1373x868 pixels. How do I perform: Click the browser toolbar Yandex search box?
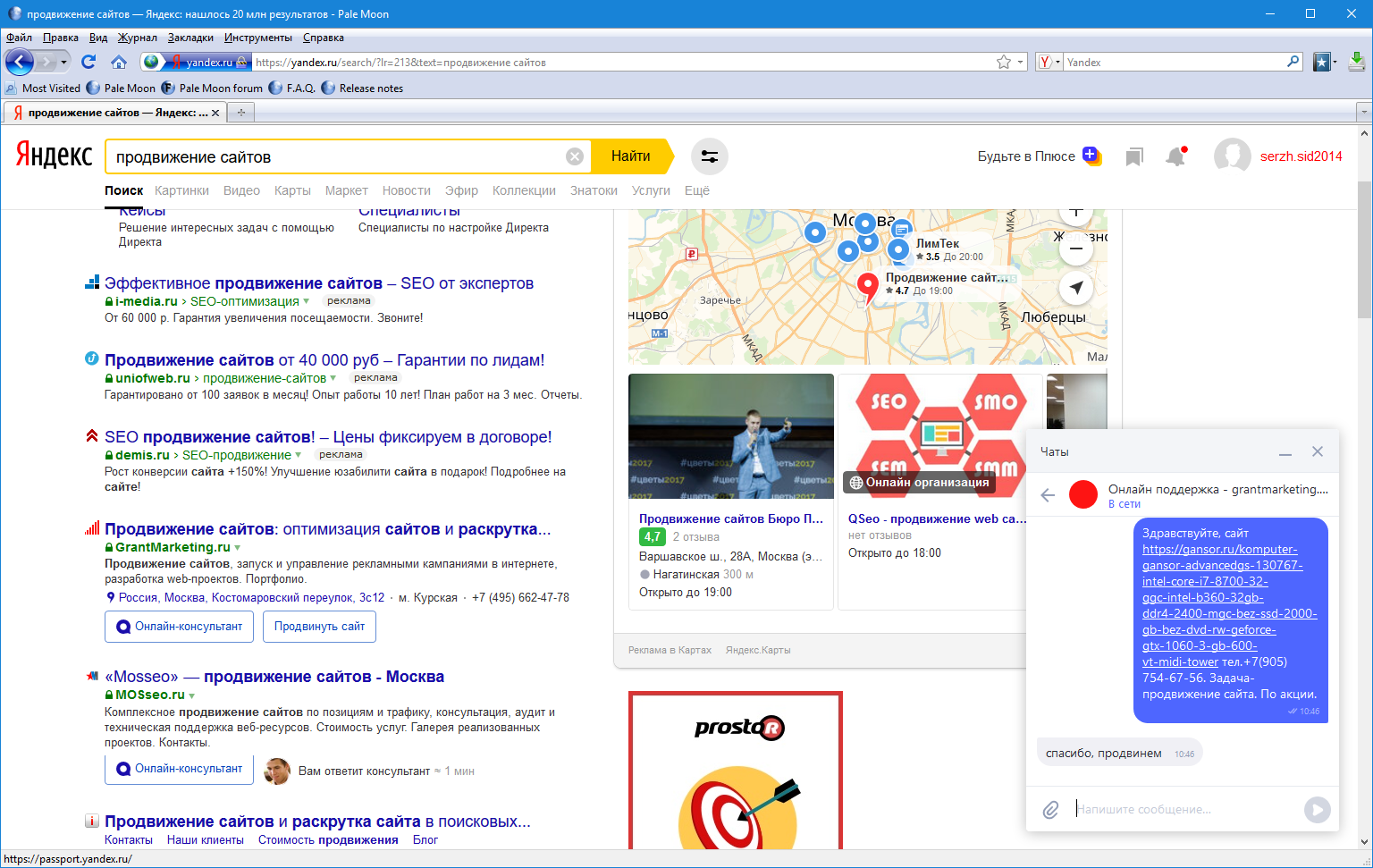[x=1175, y=62]
